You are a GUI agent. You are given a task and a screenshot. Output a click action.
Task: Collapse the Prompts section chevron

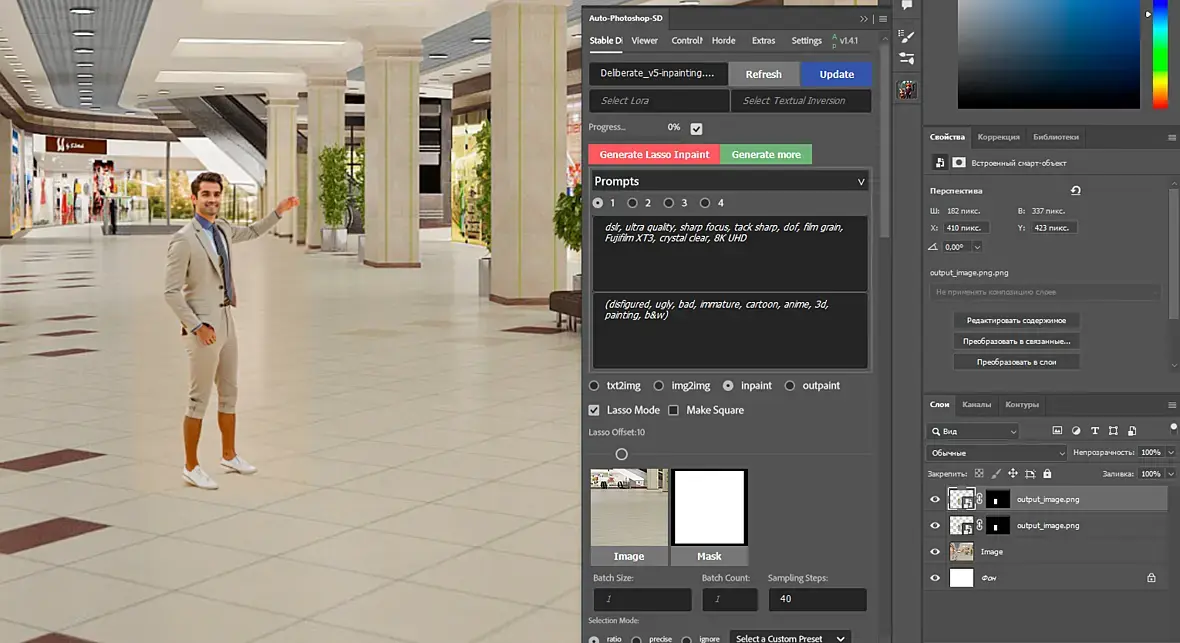coord(861,181)
